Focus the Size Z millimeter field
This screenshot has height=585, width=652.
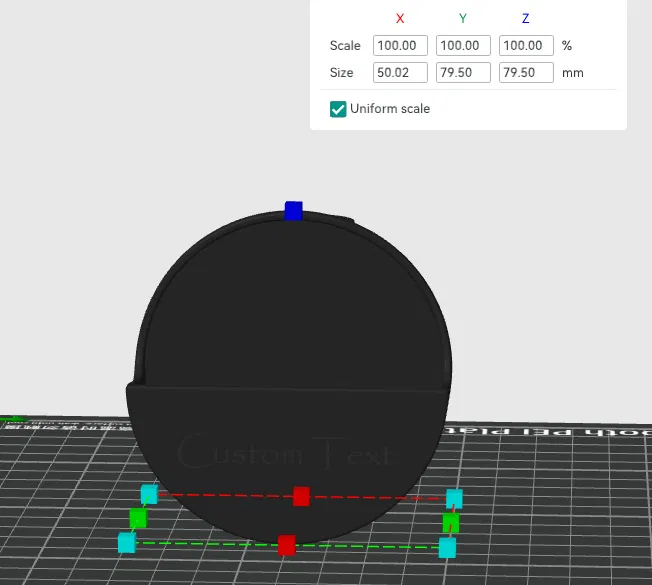pyautogui.click(x=526, y=72)
